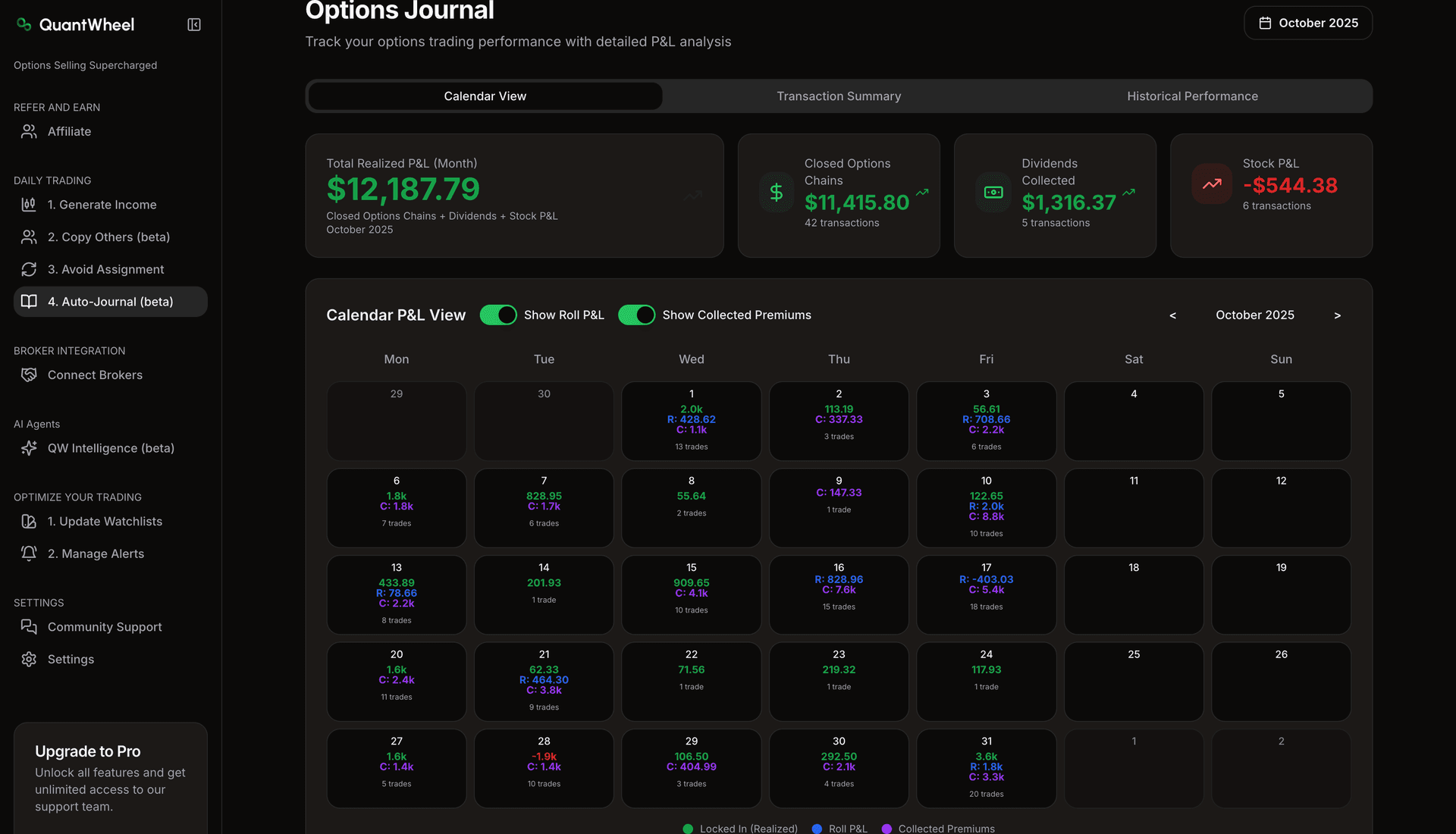Screen dimensions: 1456x834
Task: Select the Auto-Journal book icon
Action: pyautogui.click(x=29, y=302)
